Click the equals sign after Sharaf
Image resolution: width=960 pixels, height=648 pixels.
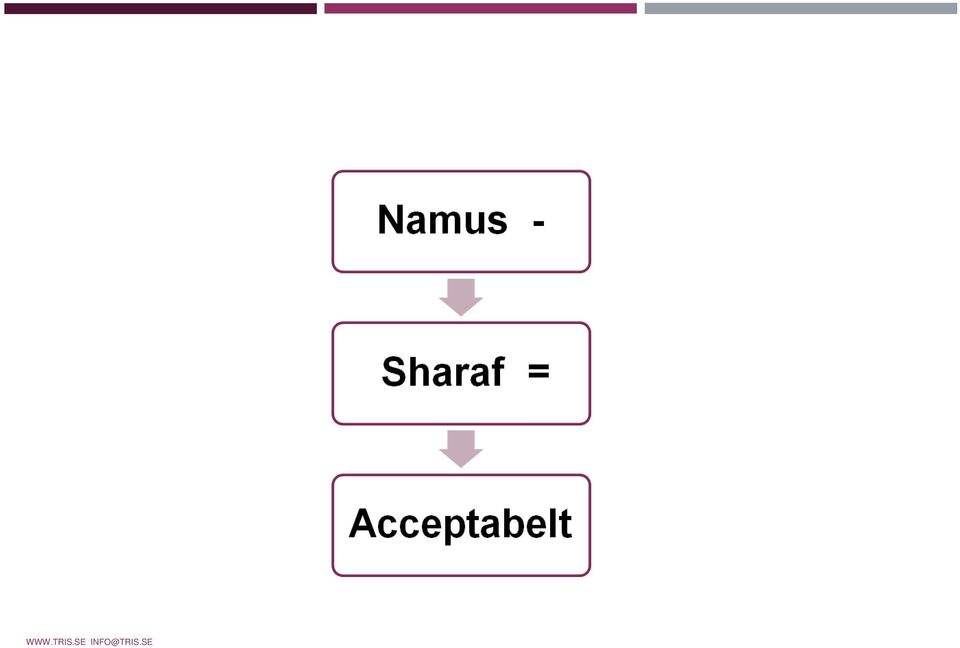tap(539, 371)
